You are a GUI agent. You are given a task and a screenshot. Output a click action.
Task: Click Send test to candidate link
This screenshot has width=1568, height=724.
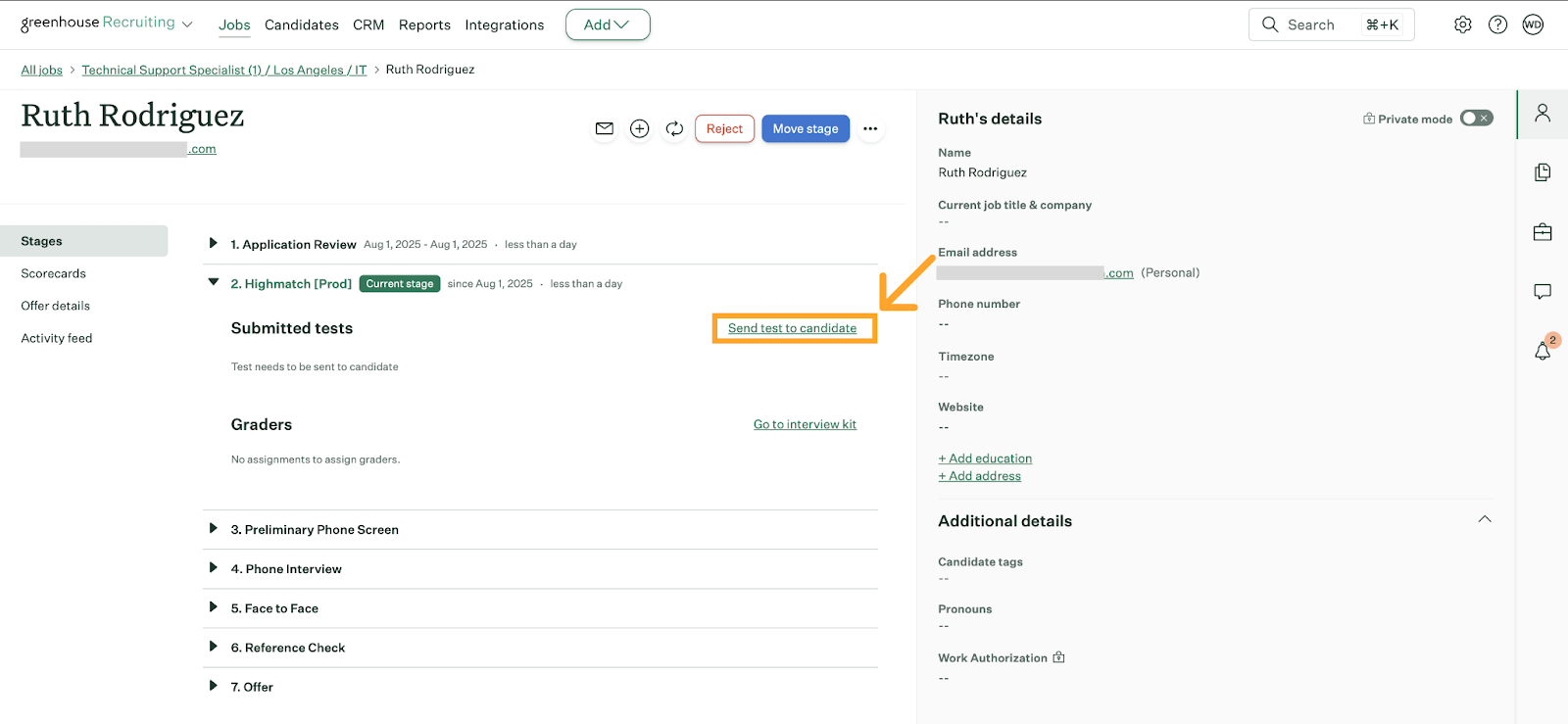(792, 328)
